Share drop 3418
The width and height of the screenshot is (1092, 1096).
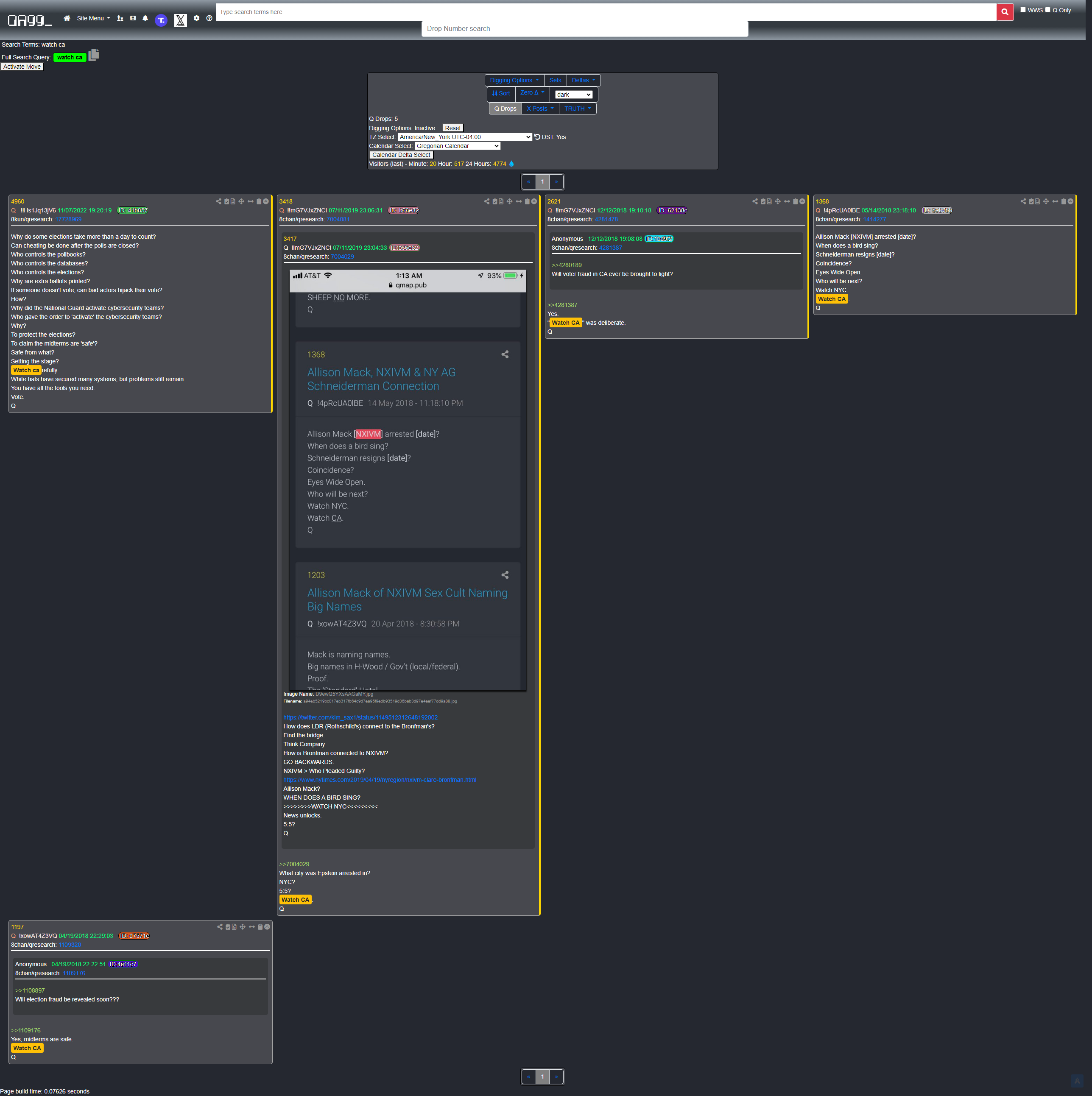(487, 201)
